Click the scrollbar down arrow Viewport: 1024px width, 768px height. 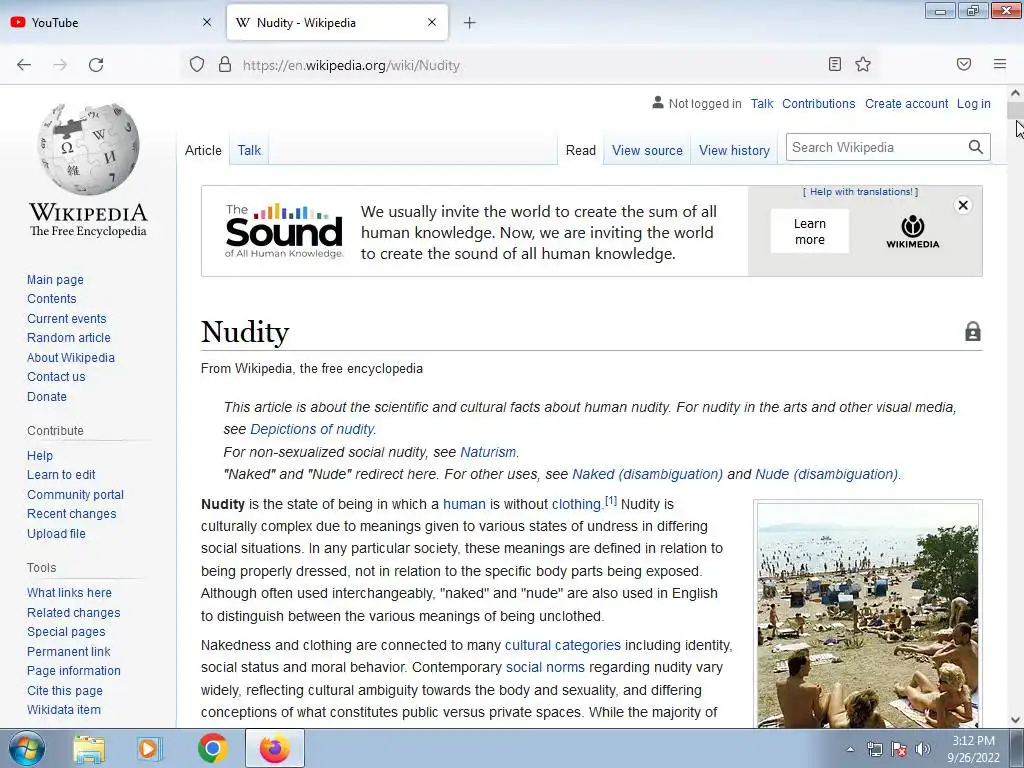[x=1015, y=720]
